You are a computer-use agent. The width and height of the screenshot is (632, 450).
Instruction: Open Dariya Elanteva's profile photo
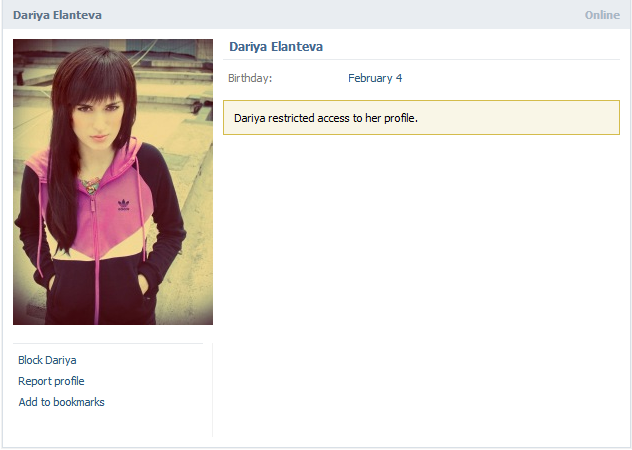tap(113, 182)
